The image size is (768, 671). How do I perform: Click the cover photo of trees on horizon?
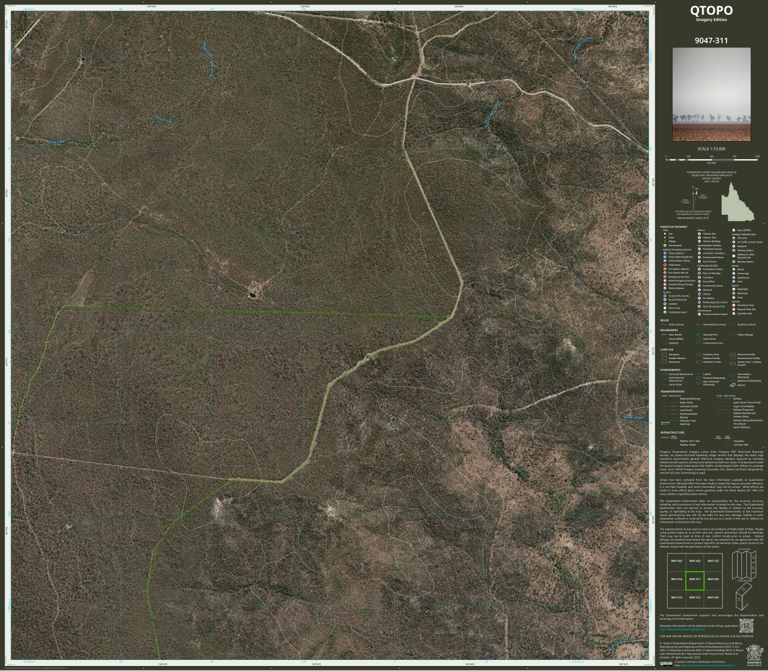coord(711,95)
